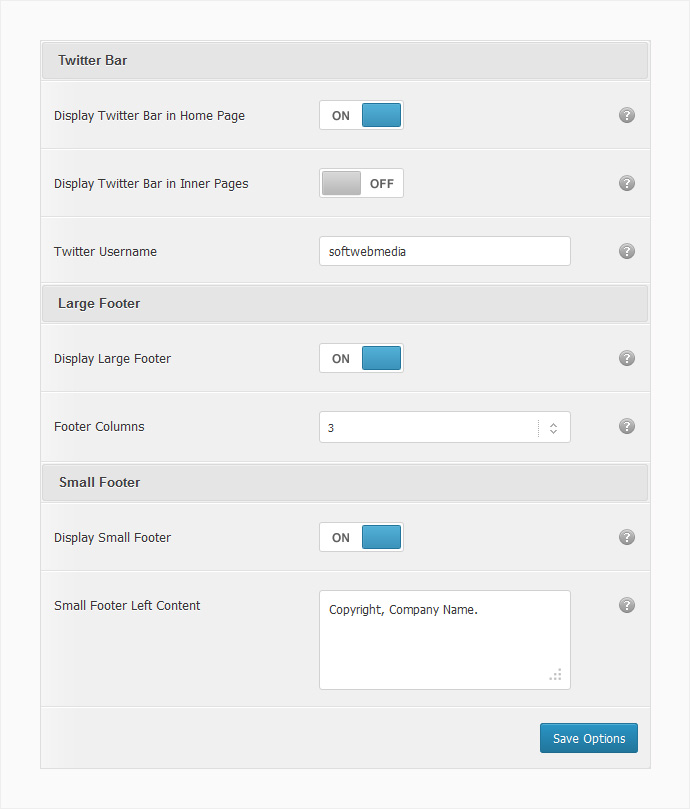Click the Footer Columns up-down arrows
This screenshot has height=809, width=690.
tap(553, 428)
